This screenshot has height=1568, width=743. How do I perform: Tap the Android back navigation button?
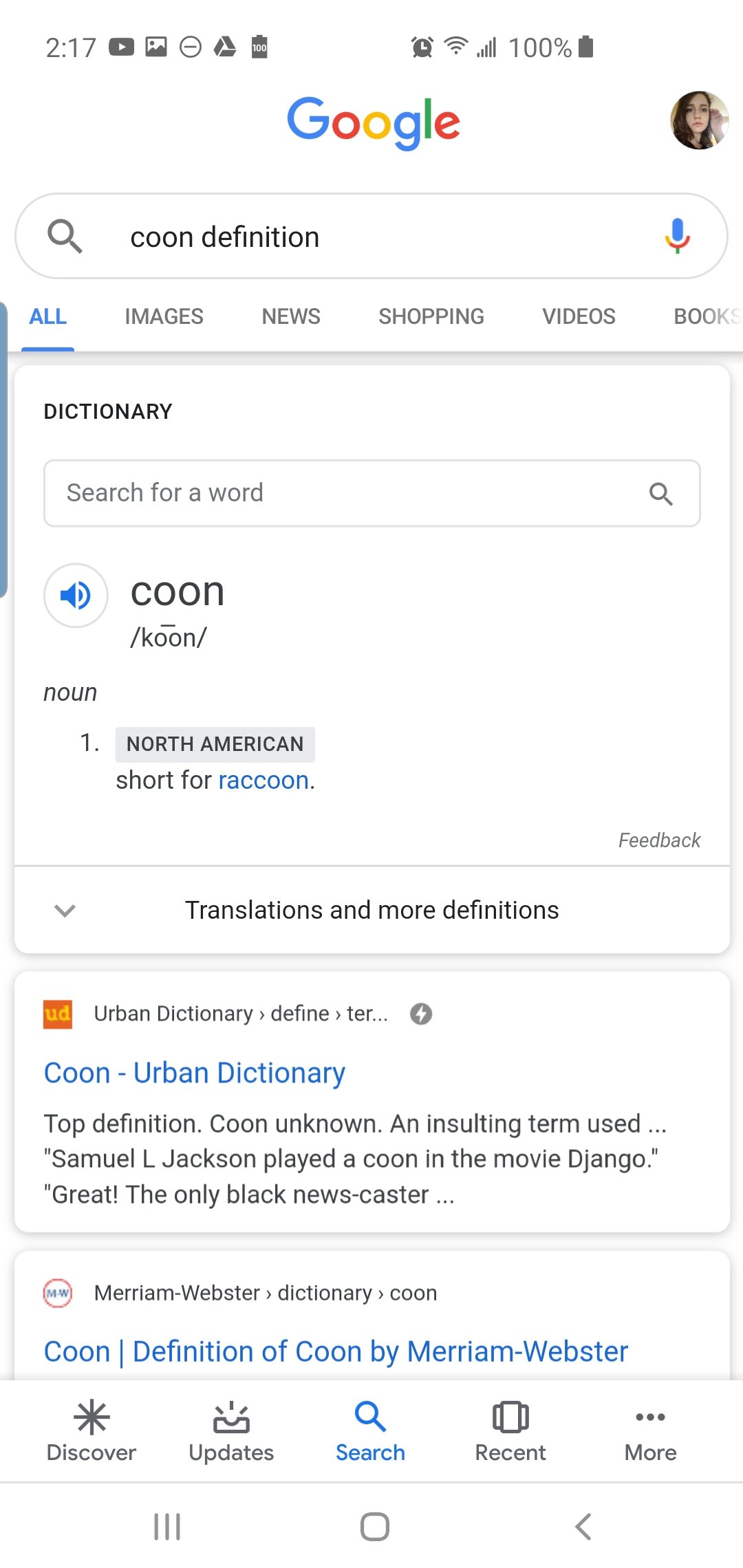click(583, 1527)
